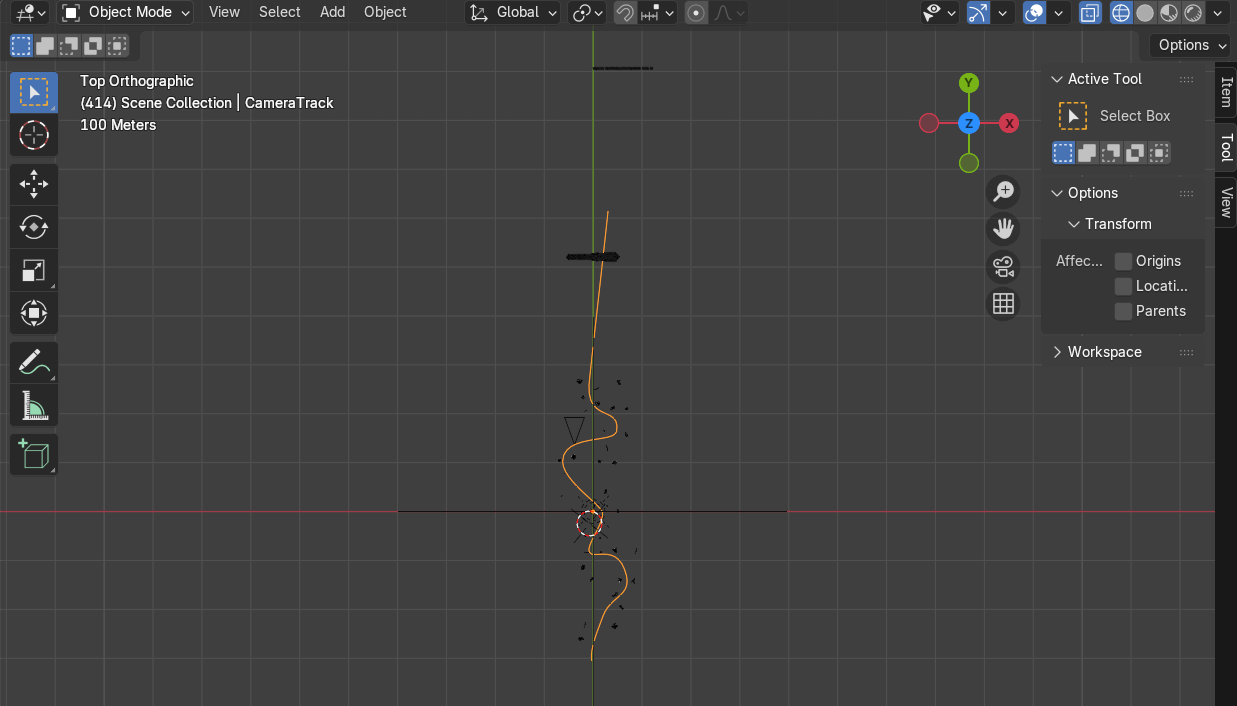Pick the Rotate tool
Screen dimensions: 1237x706
pyautogui.click(x=34, y=228)
